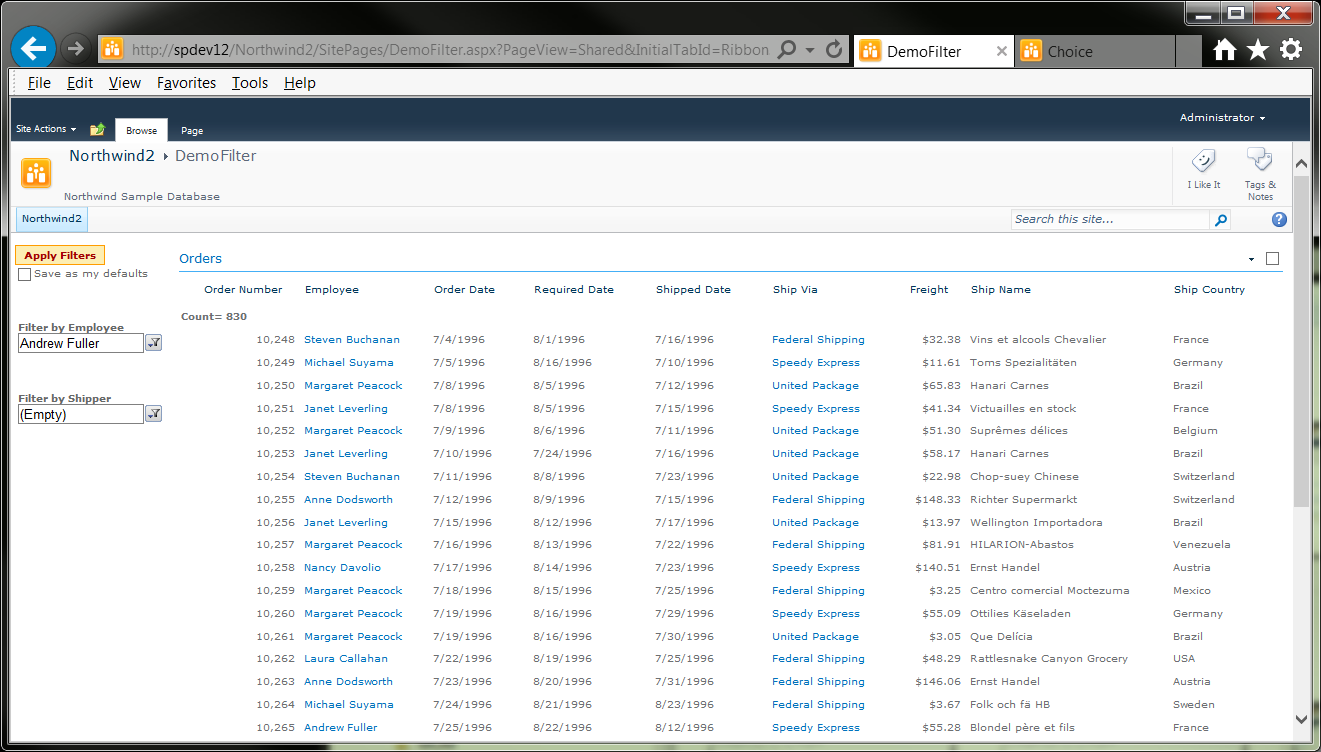Open the Favorites menu

click(x=186, y=83)
